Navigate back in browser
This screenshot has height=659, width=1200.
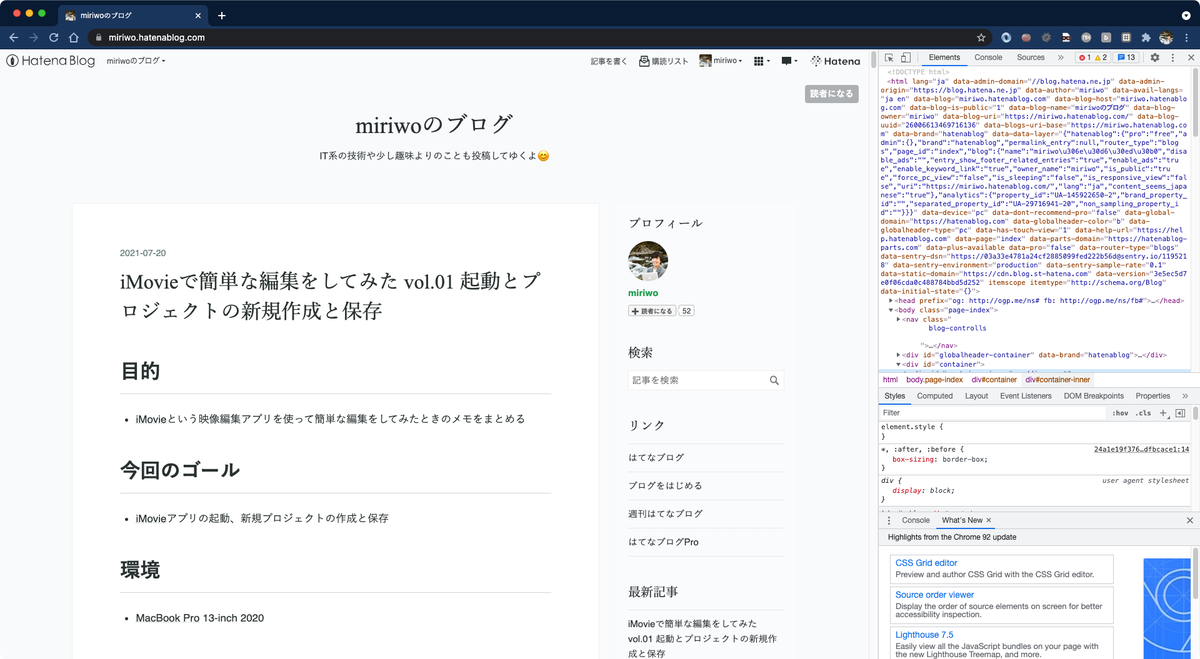pos(14,37)
